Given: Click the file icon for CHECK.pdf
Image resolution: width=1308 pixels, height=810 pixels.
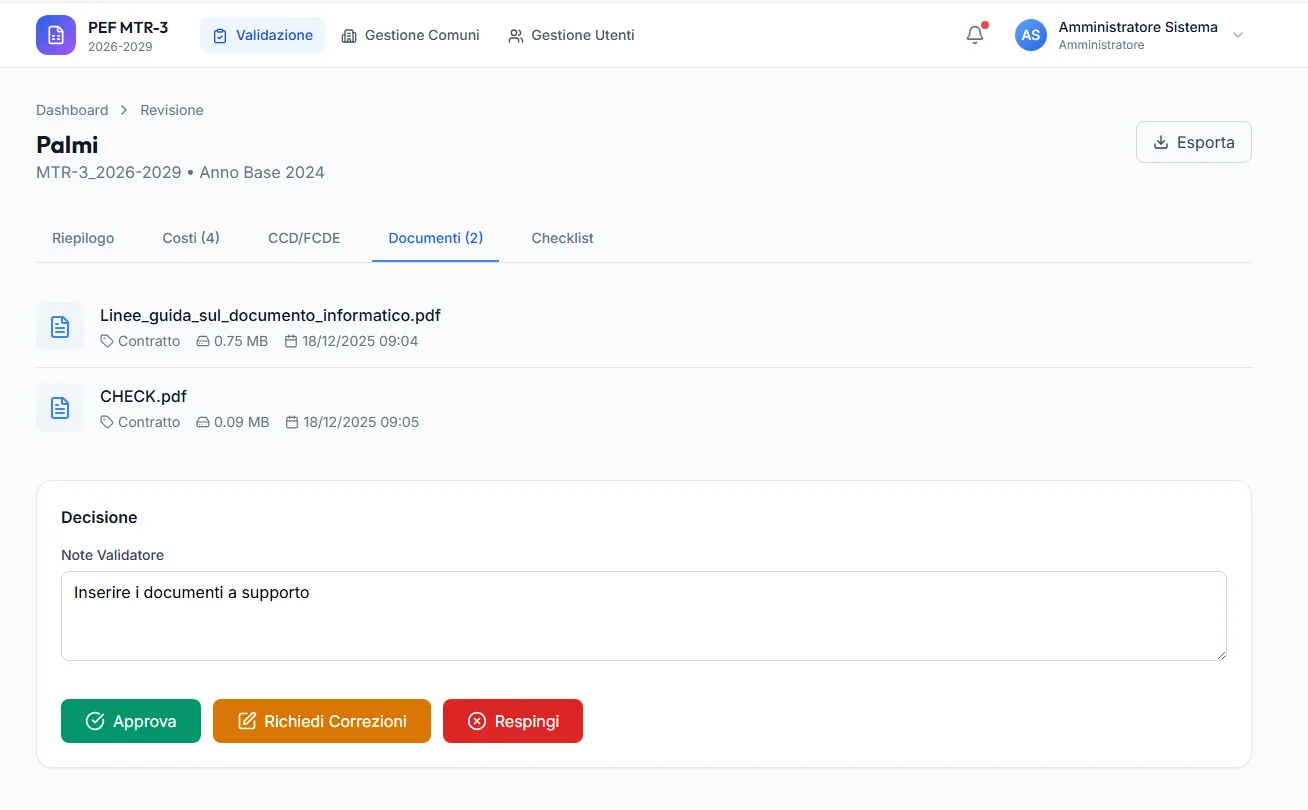Looking at the screenshot, I should point(60,408).
